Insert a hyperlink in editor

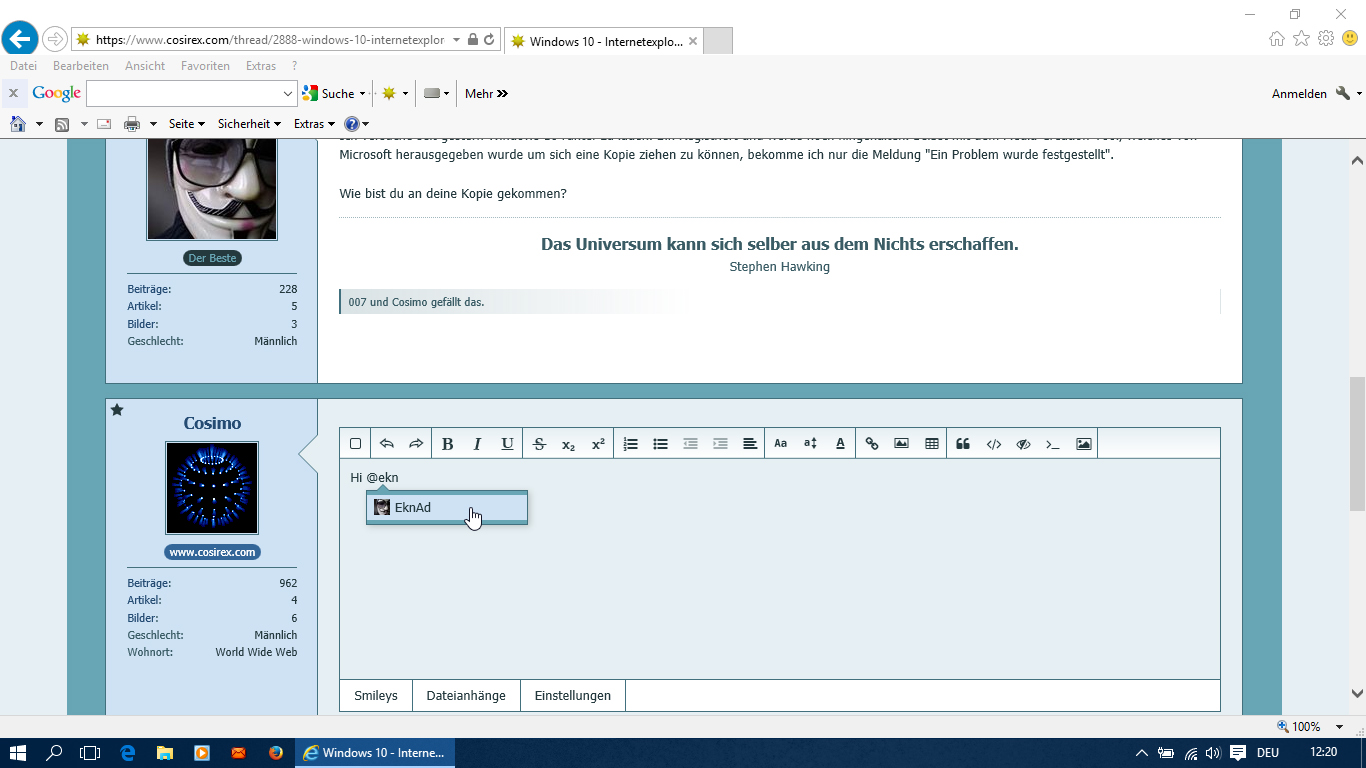(x=872, y=444)
